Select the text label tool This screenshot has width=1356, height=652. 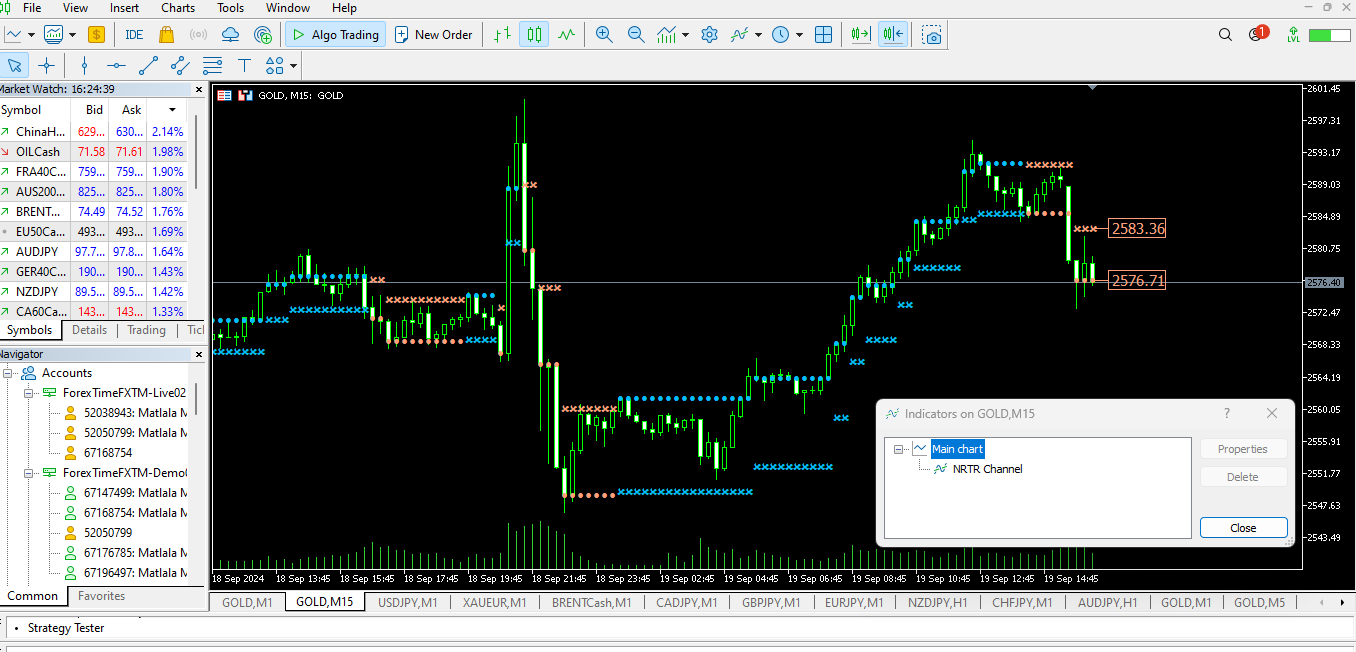coord(244,66)
